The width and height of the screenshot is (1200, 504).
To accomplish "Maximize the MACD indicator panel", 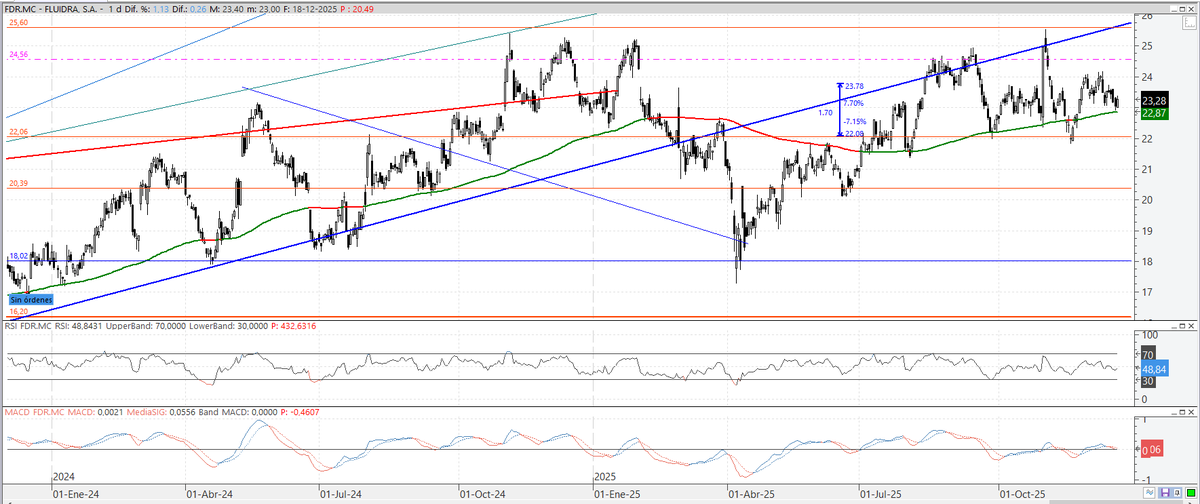I will [1182, 412].
